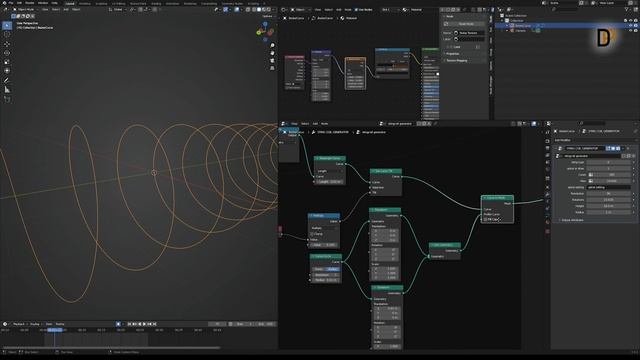Click the timeline playhead frame marker

[55, 330]
